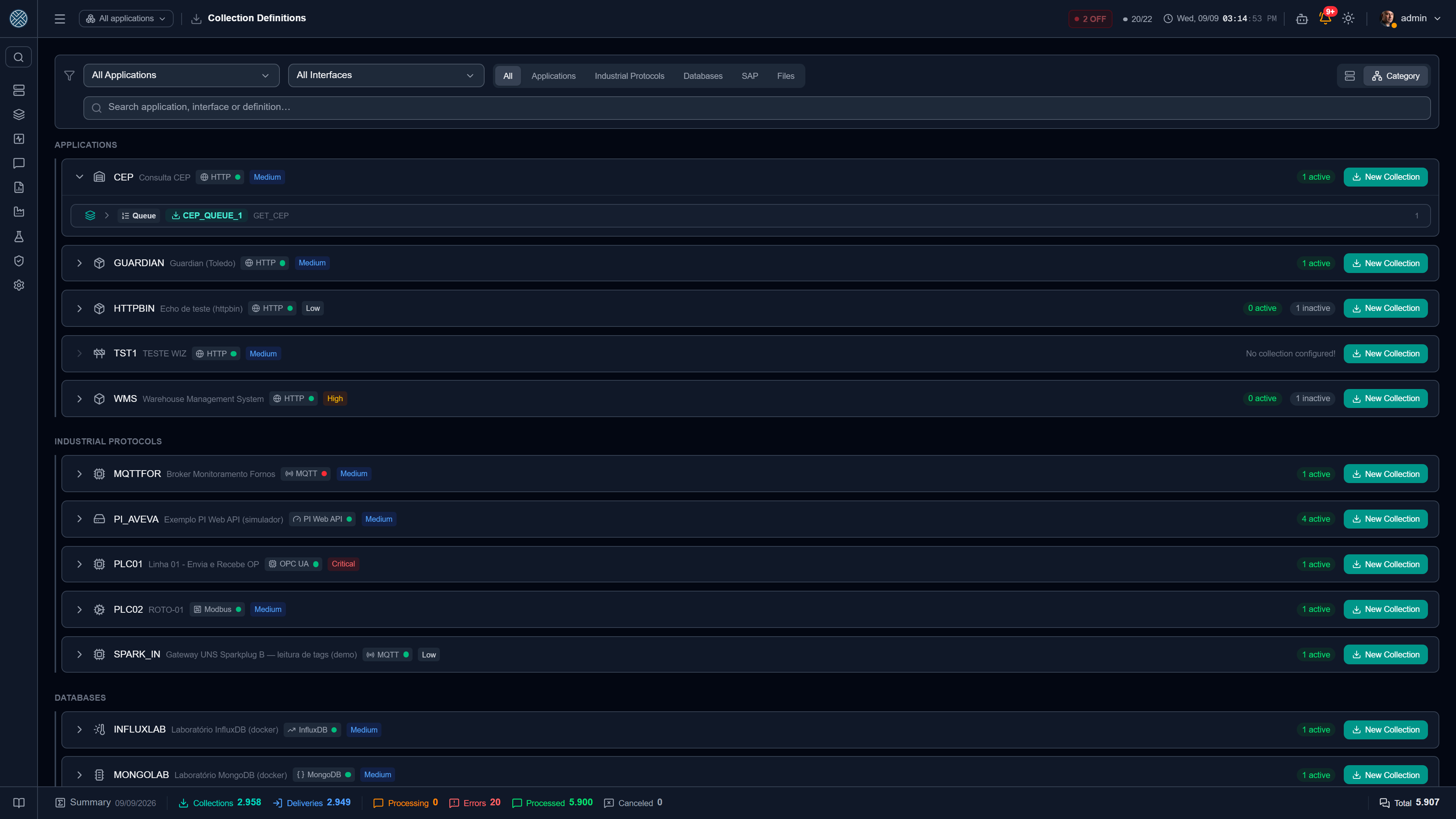Open the sidebar search icon
The image size is (1456, 819).
19,57
